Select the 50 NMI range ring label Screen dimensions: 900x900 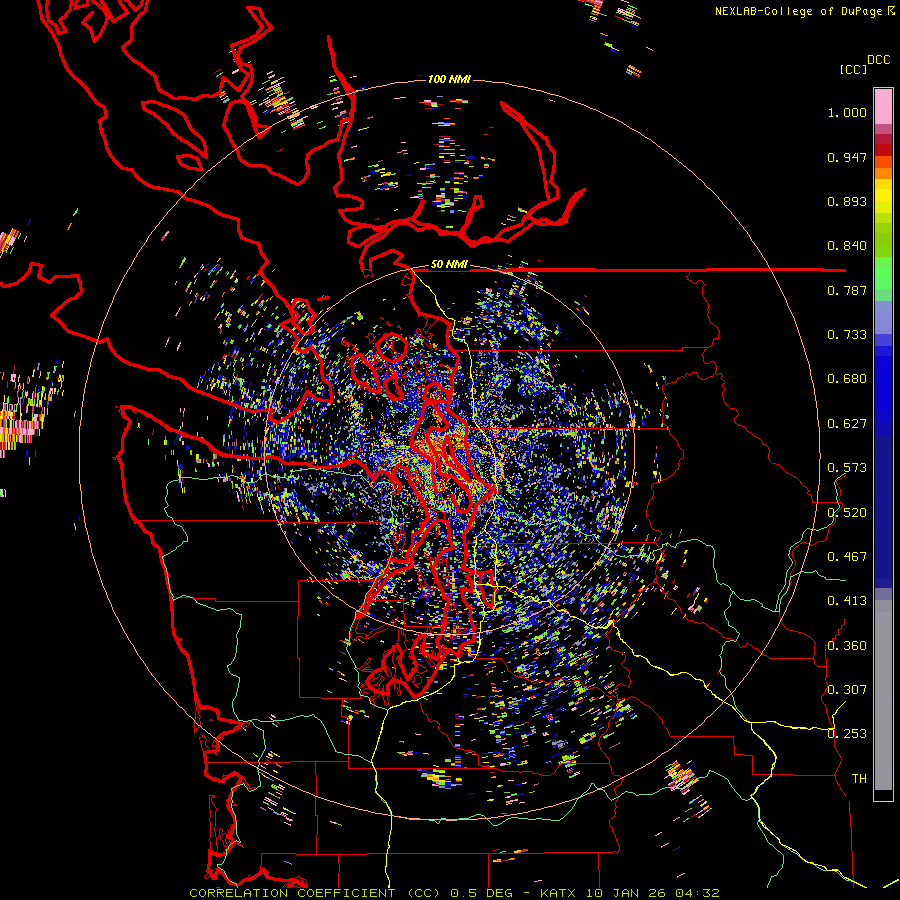449,265
